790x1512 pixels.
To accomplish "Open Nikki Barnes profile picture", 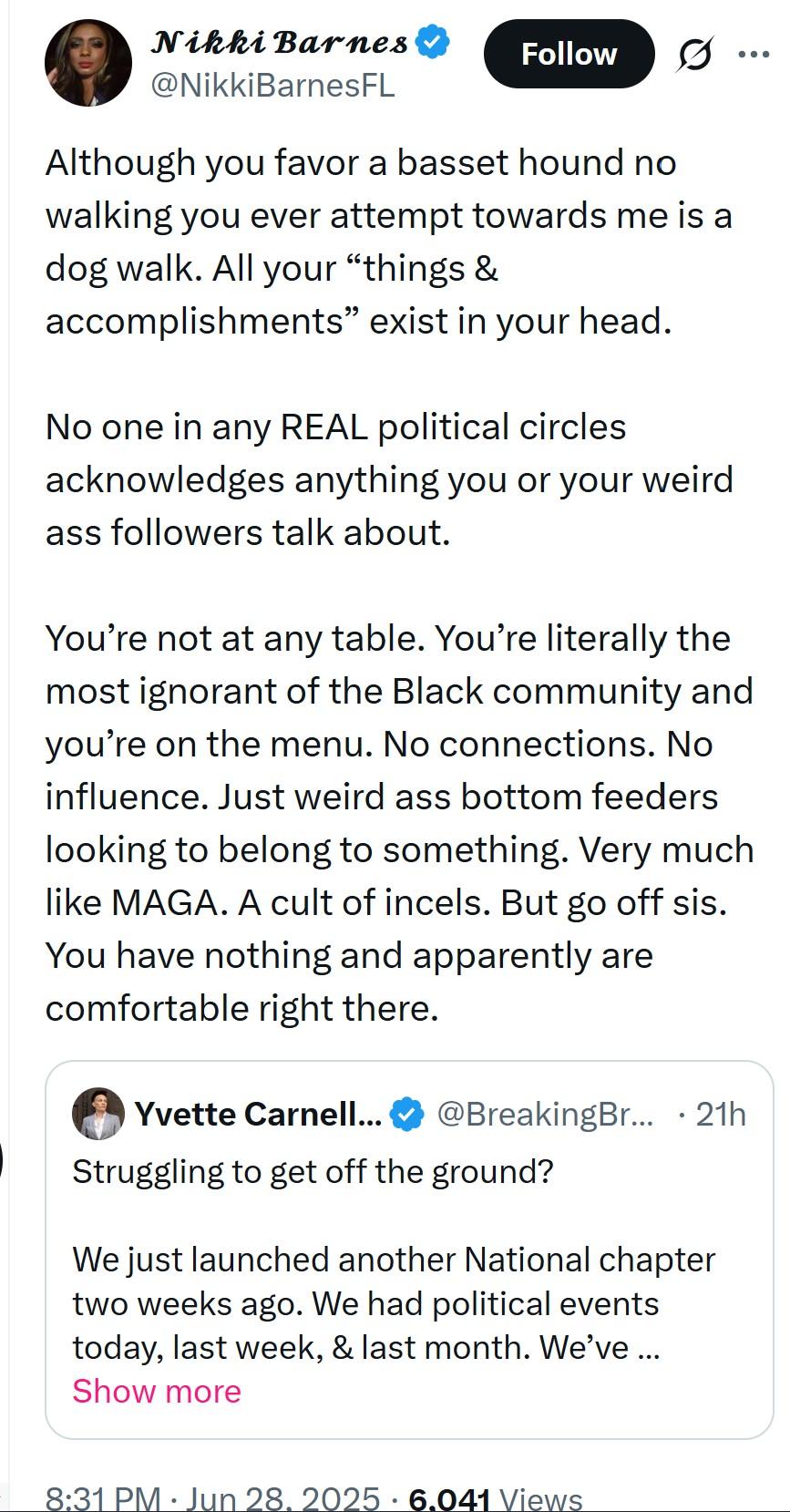I will (x=88, y=63).
